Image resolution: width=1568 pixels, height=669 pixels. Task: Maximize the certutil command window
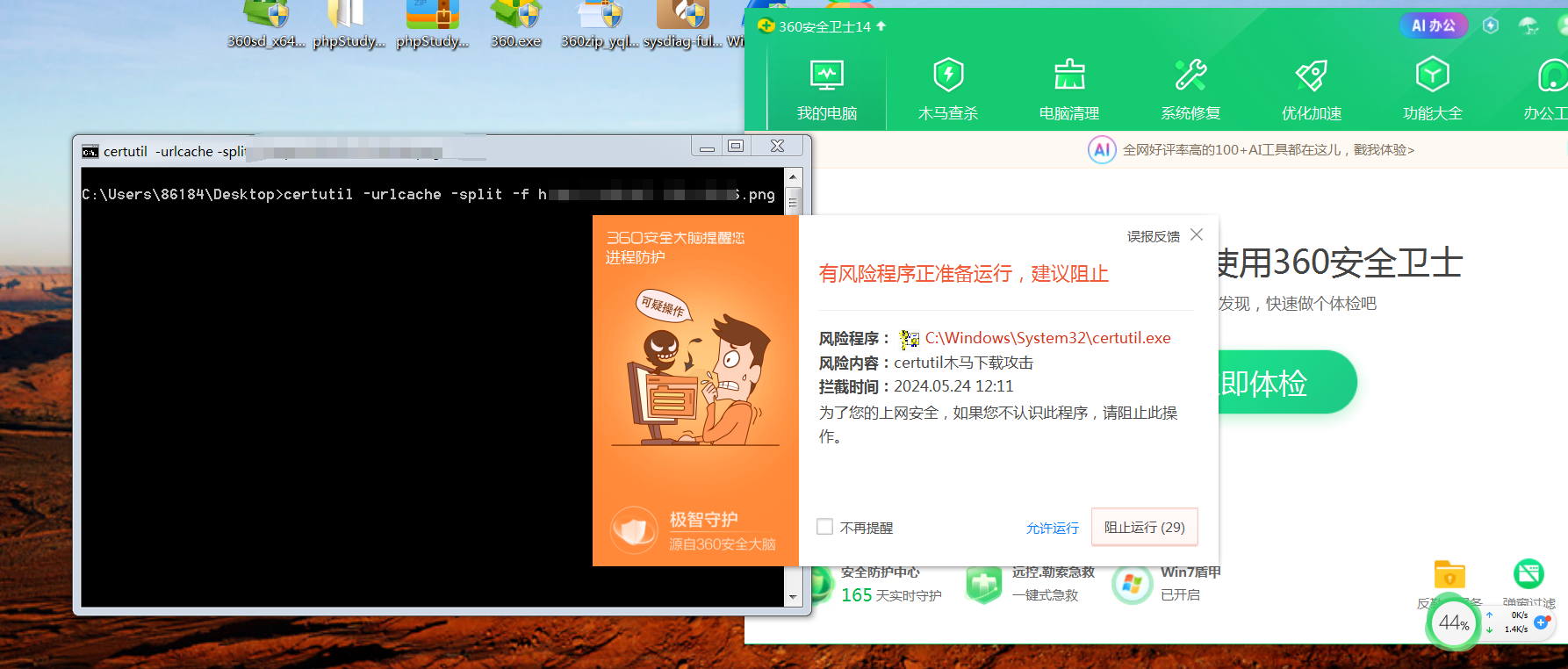coord(736,146)
